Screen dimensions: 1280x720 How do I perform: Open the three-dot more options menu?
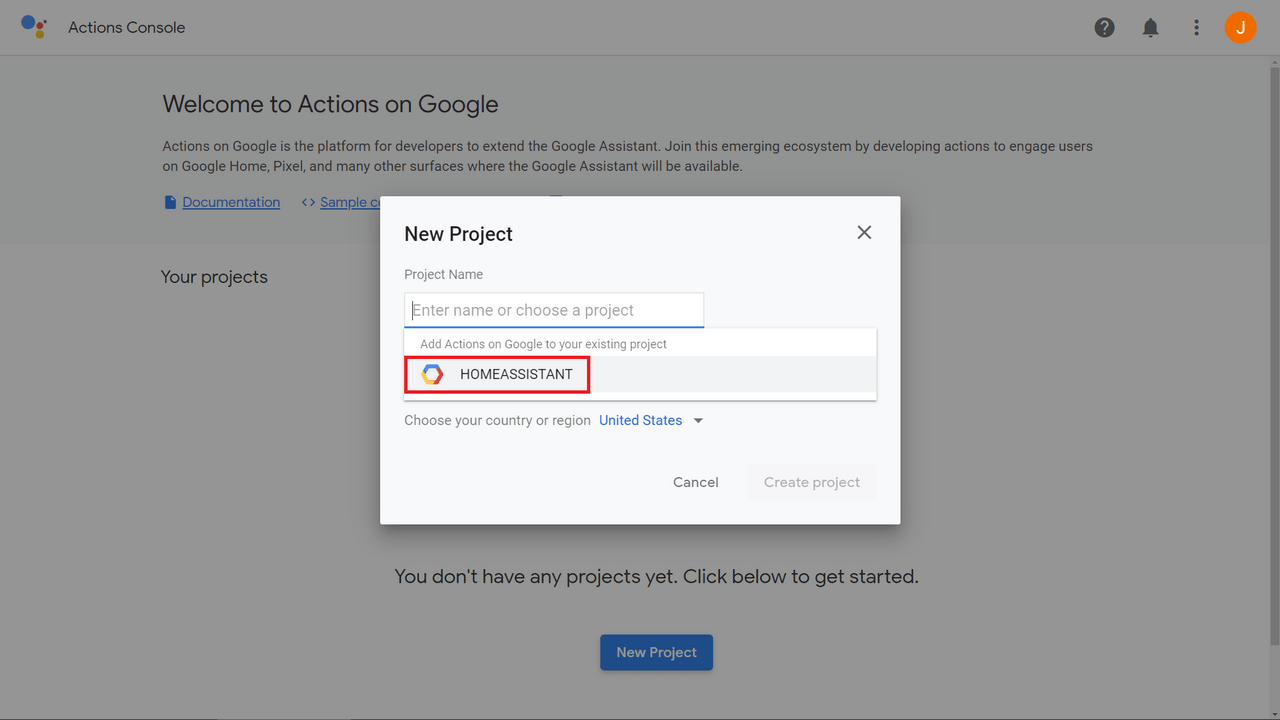1196,28
